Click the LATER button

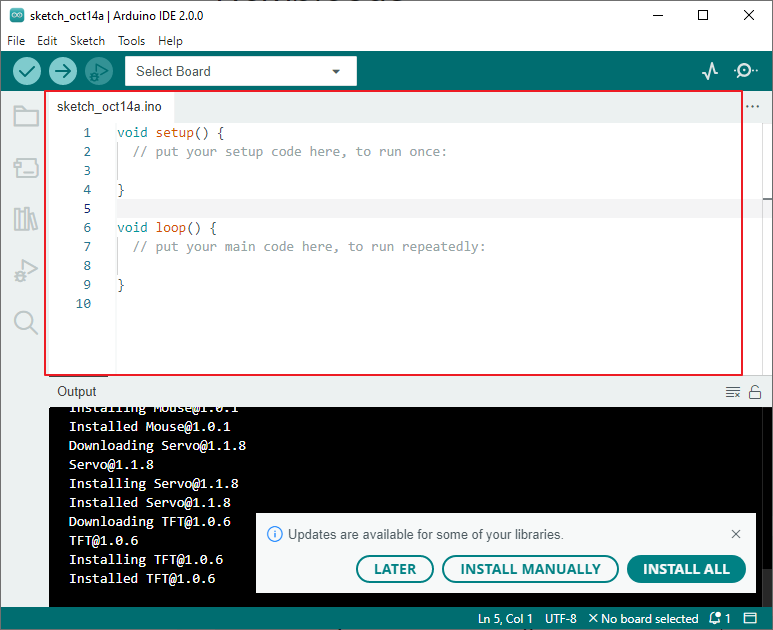395,569
